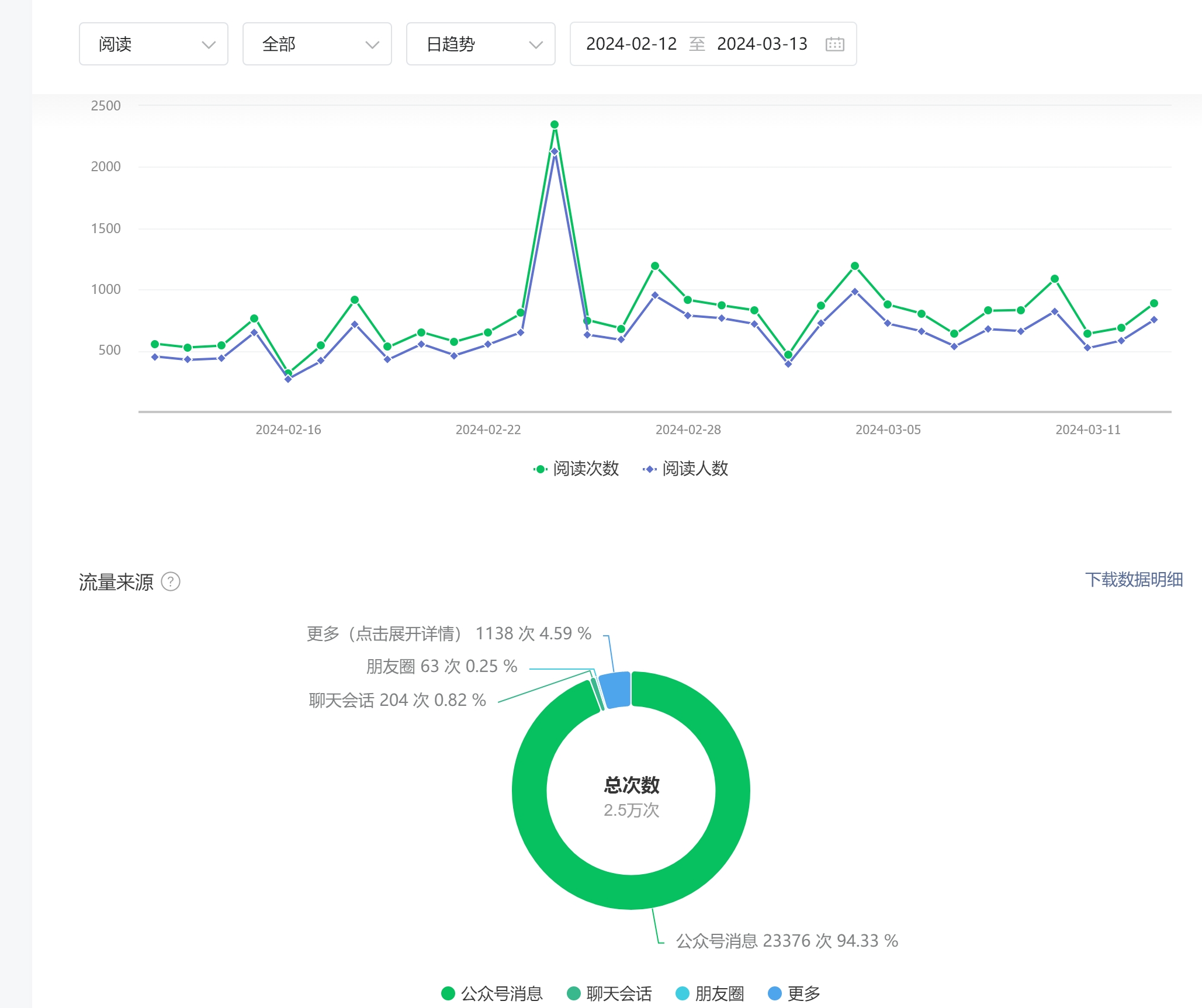Click the calendar icon in date range

834,44
